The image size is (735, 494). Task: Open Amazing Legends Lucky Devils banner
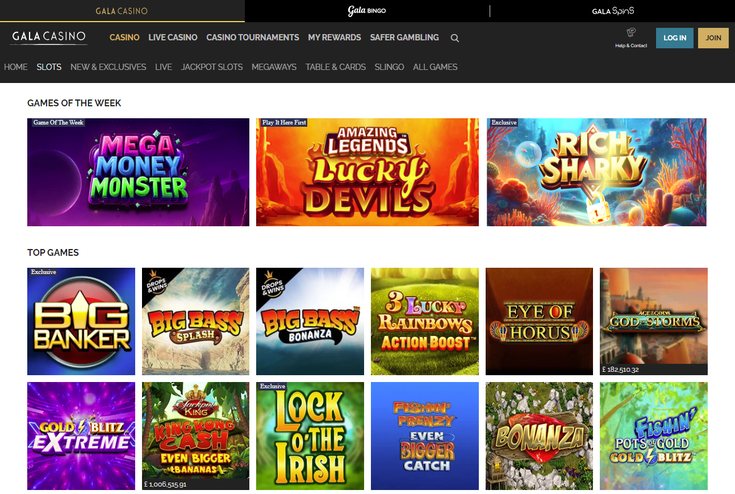[368, 172]
